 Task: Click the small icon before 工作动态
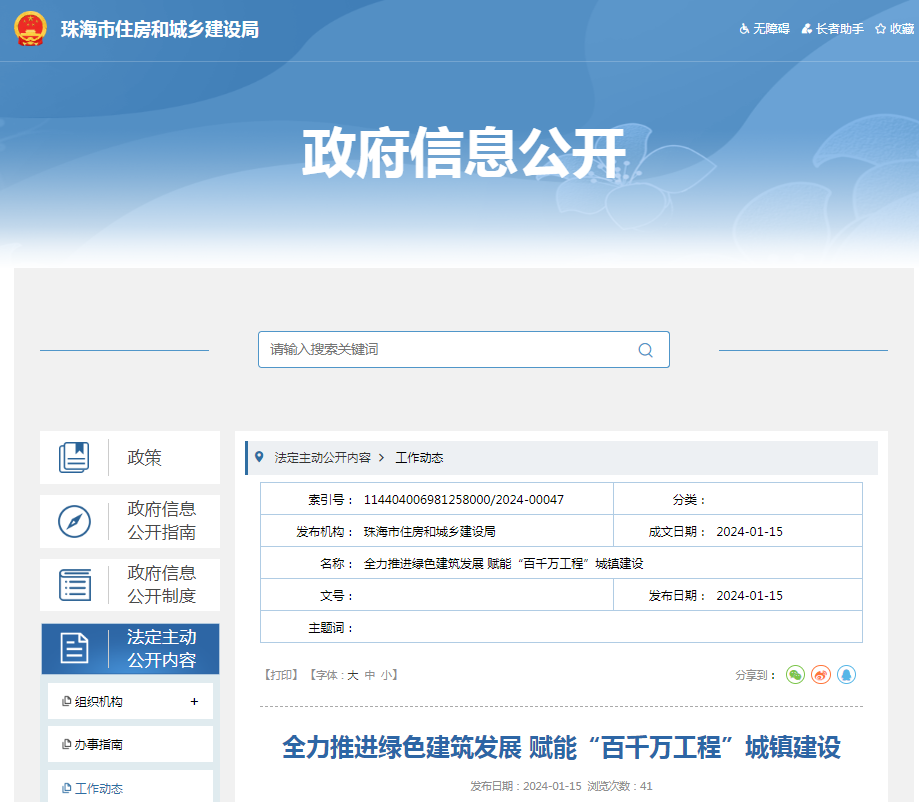pos(67,789)
